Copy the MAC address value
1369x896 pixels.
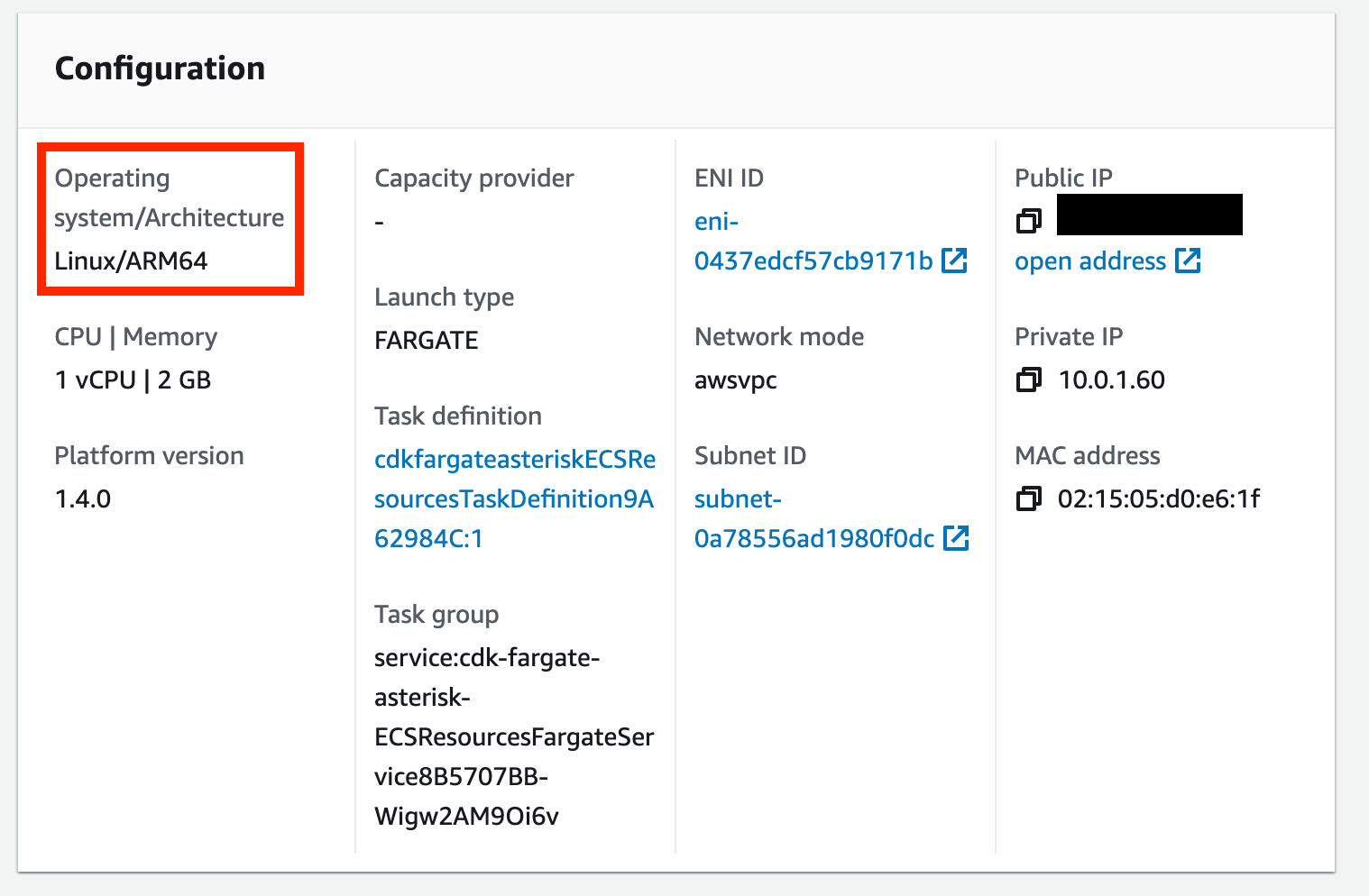tap(1029, 498)
